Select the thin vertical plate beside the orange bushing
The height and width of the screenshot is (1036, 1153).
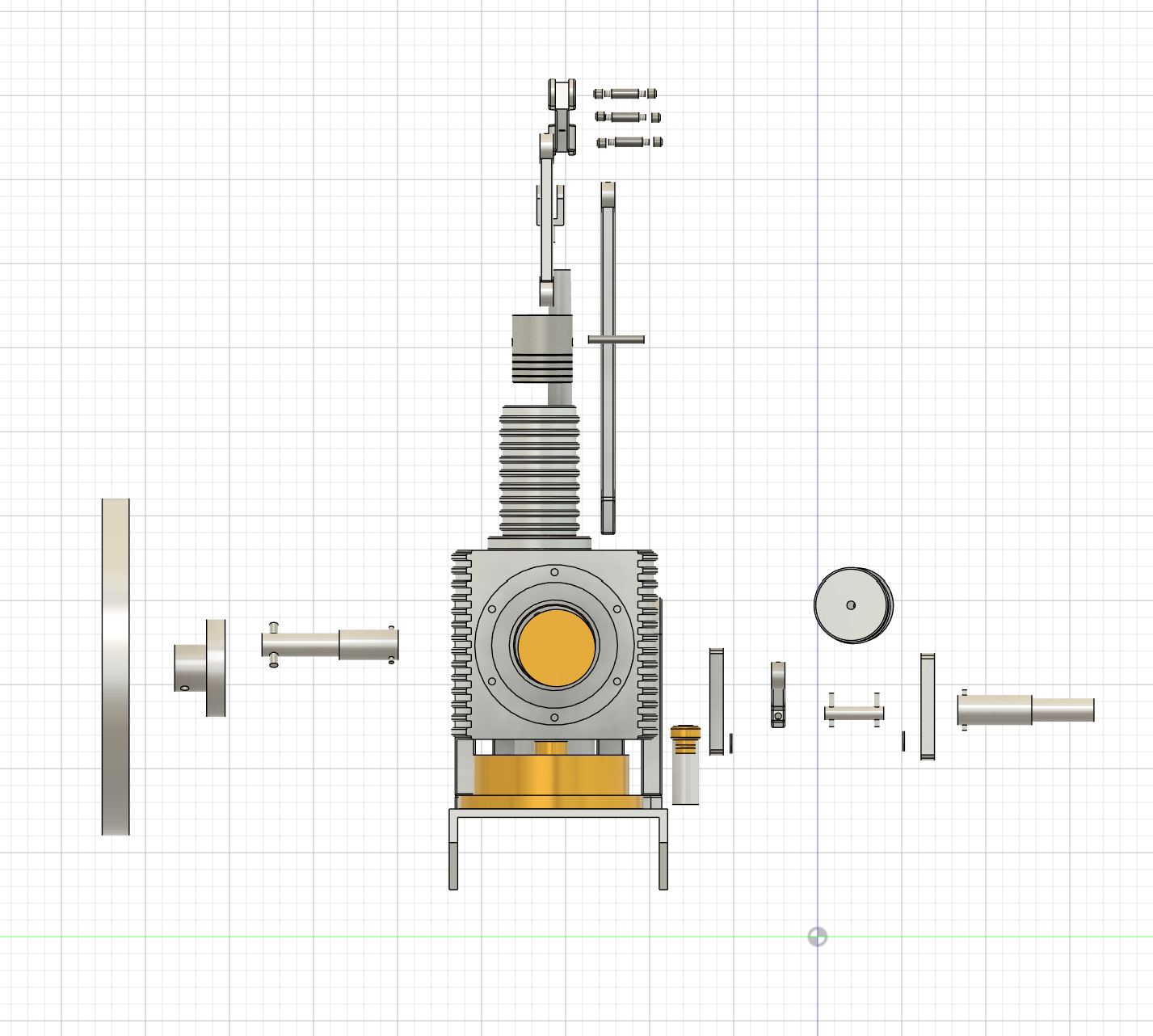tap(717, 701)
